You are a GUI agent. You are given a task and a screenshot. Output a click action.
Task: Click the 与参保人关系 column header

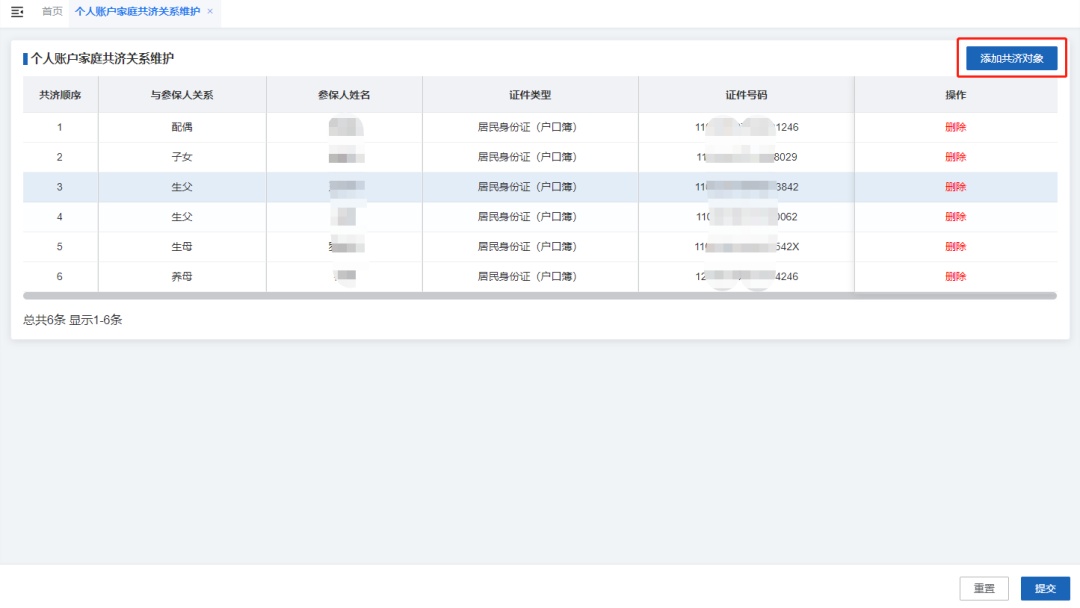[182, 95]
